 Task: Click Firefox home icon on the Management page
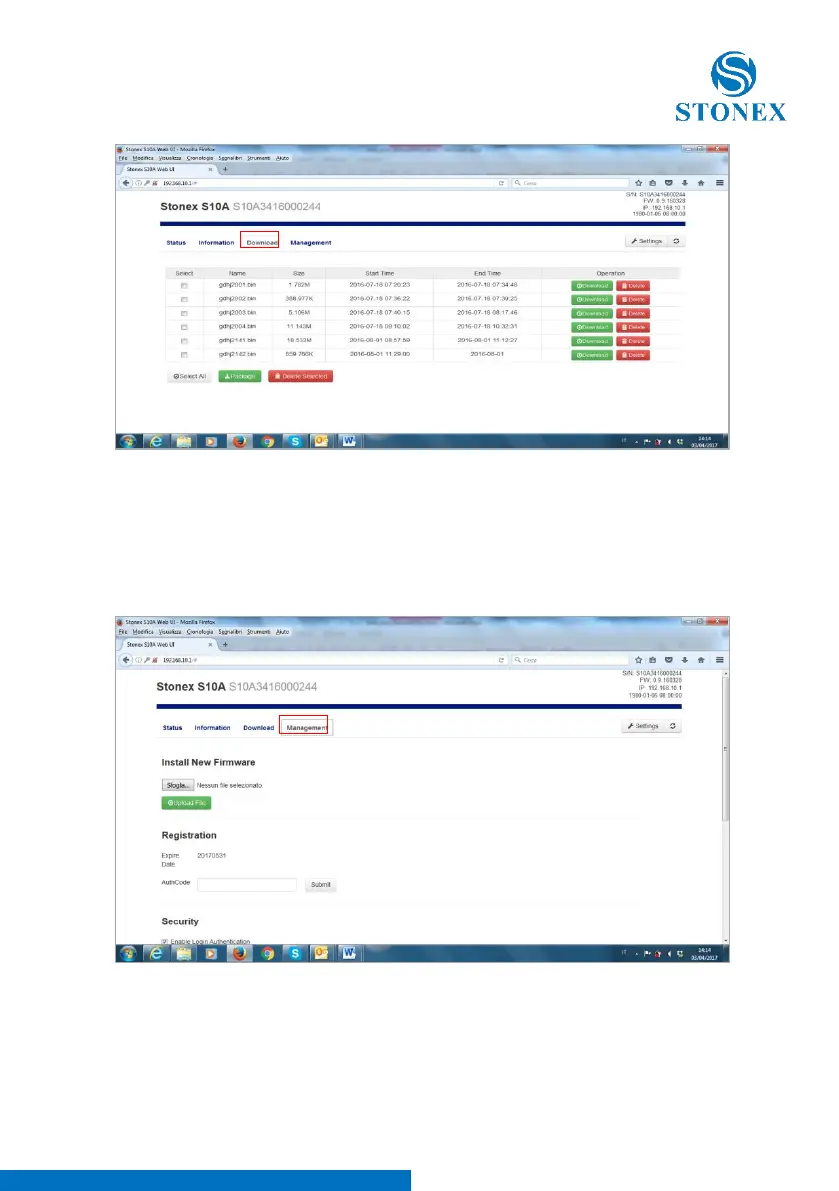701,660
